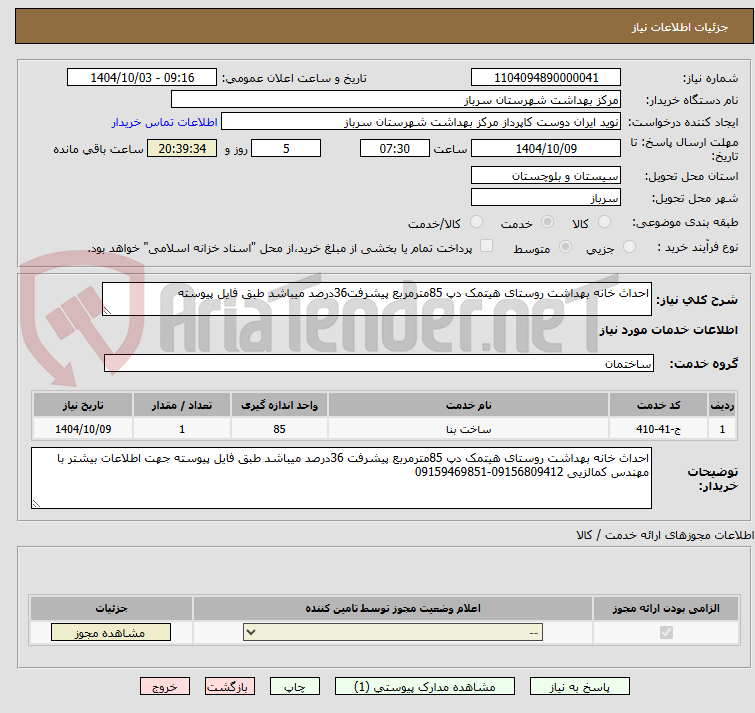
Task: Click the گروه خدمت field ساختمان
Action: [378, 364]
